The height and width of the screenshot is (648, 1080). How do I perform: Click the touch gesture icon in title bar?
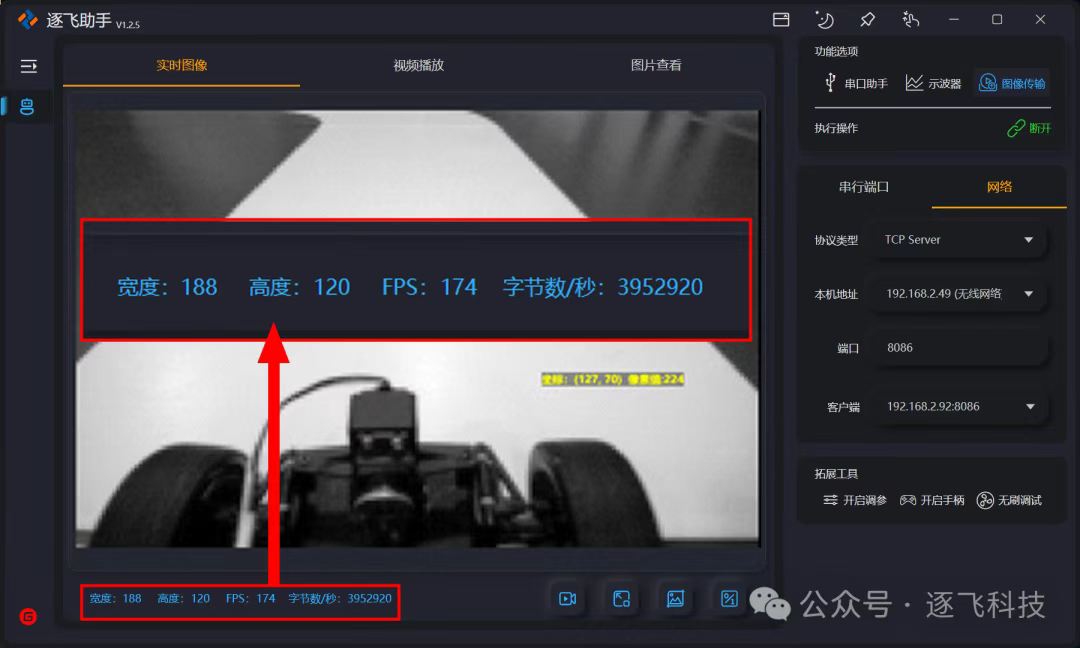coord(911,20)
